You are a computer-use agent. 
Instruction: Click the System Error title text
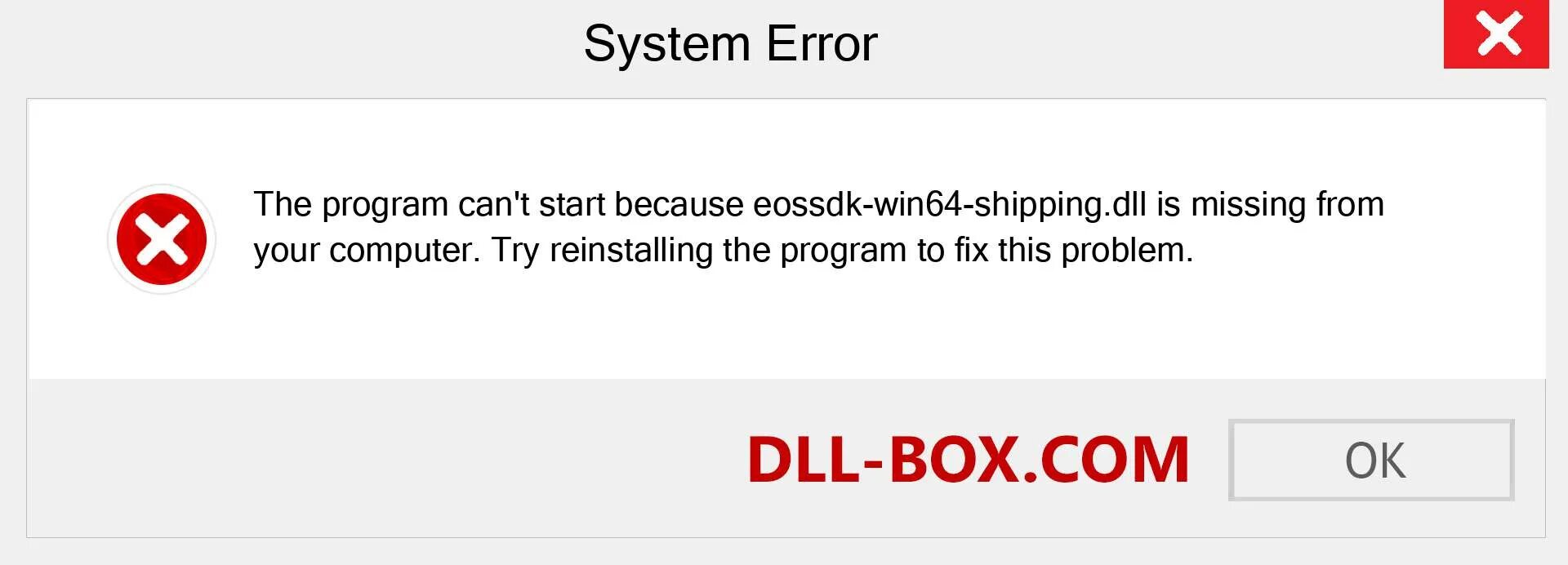click(731, 43)
